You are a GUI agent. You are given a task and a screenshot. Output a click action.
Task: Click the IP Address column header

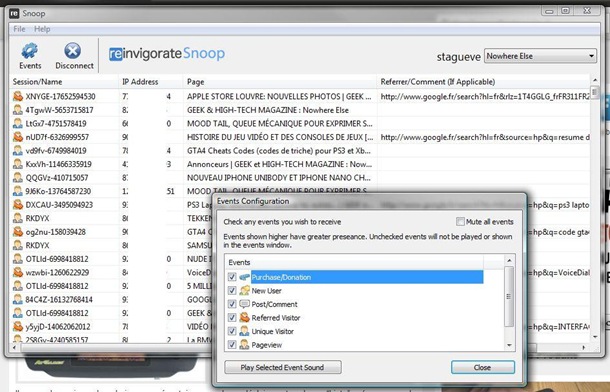[x=151, y=82]
